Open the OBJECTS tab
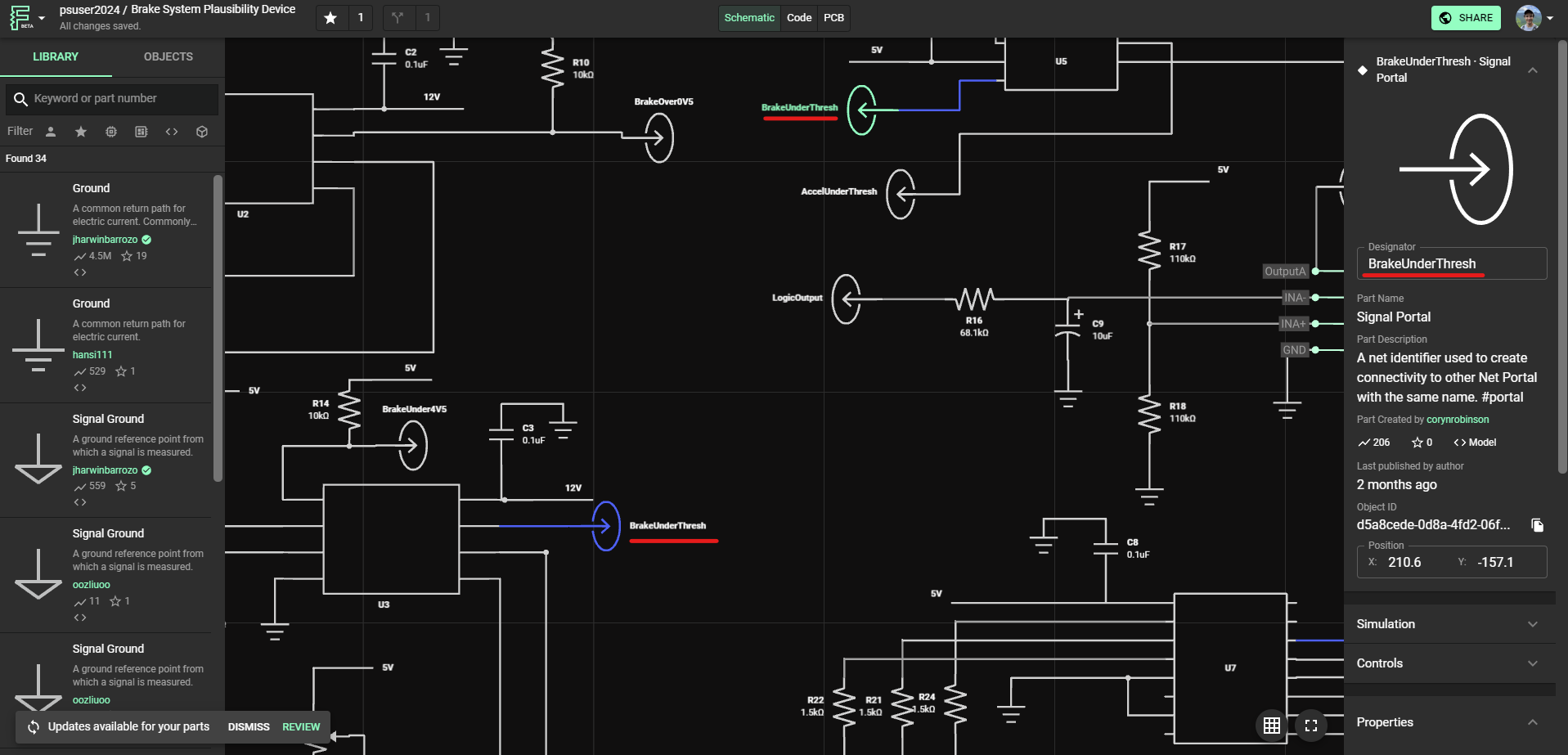 point(168,56)
